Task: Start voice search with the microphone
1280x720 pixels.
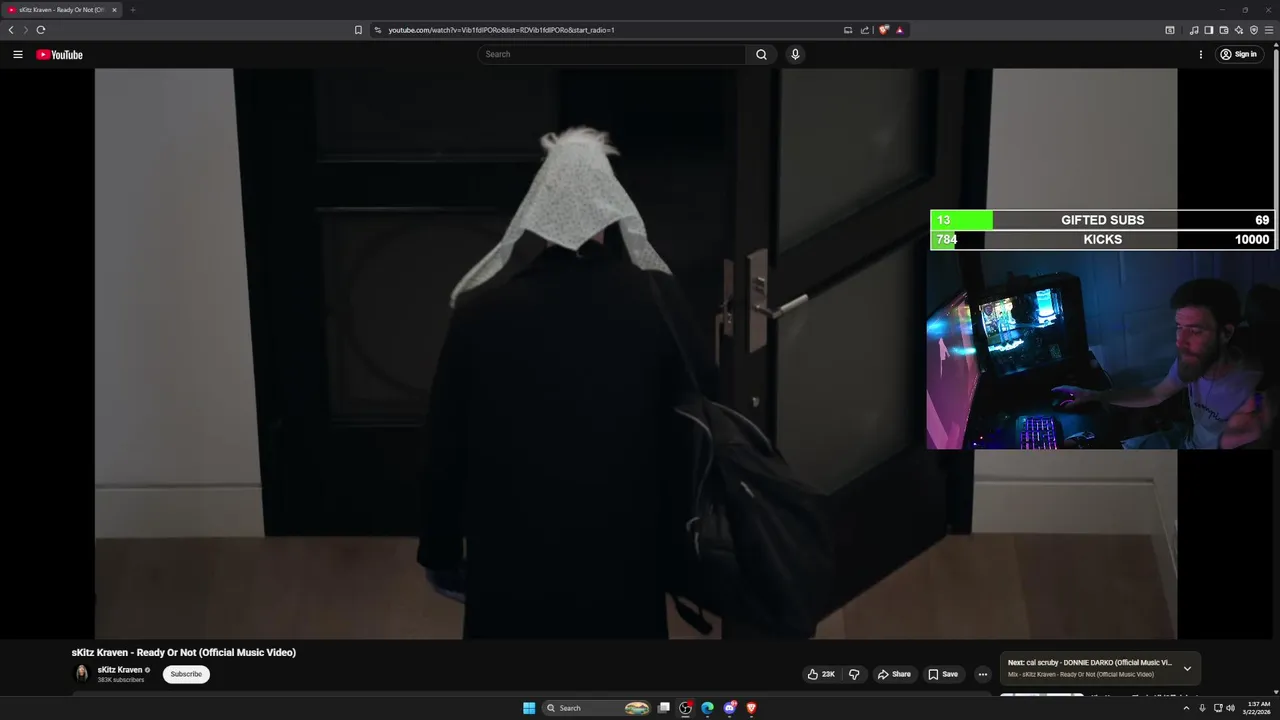Action: [795, 54]
